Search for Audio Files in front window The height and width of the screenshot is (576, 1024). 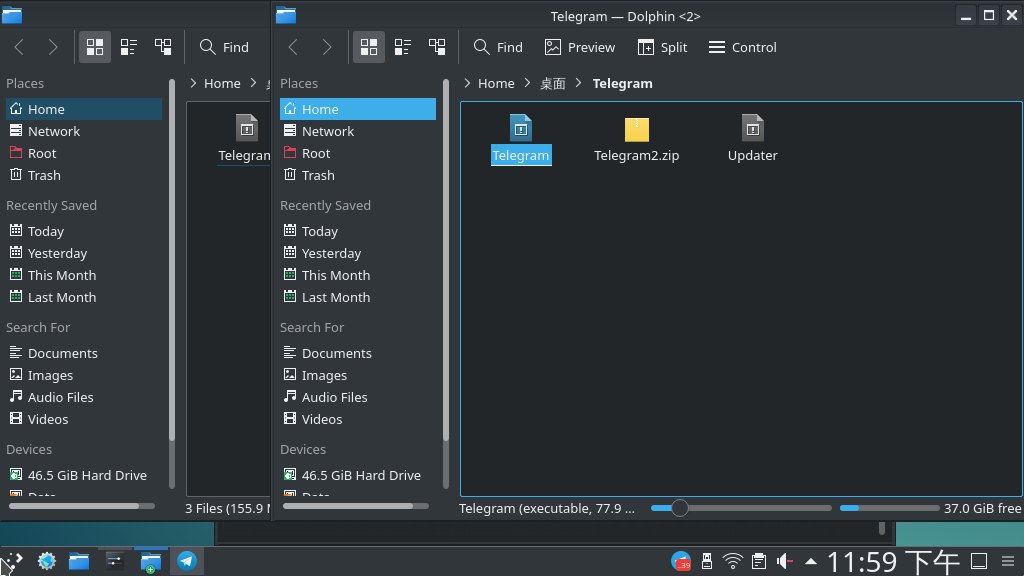tap(358, 398)
